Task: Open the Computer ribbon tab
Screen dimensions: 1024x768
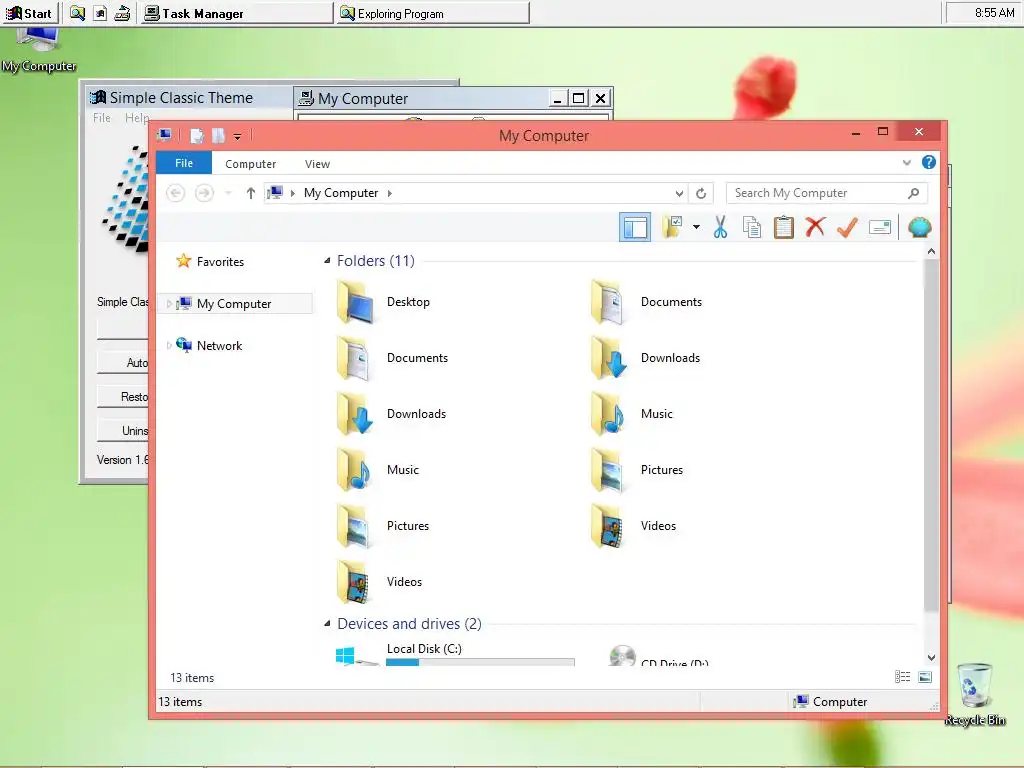Action: [x=250, y=164]
